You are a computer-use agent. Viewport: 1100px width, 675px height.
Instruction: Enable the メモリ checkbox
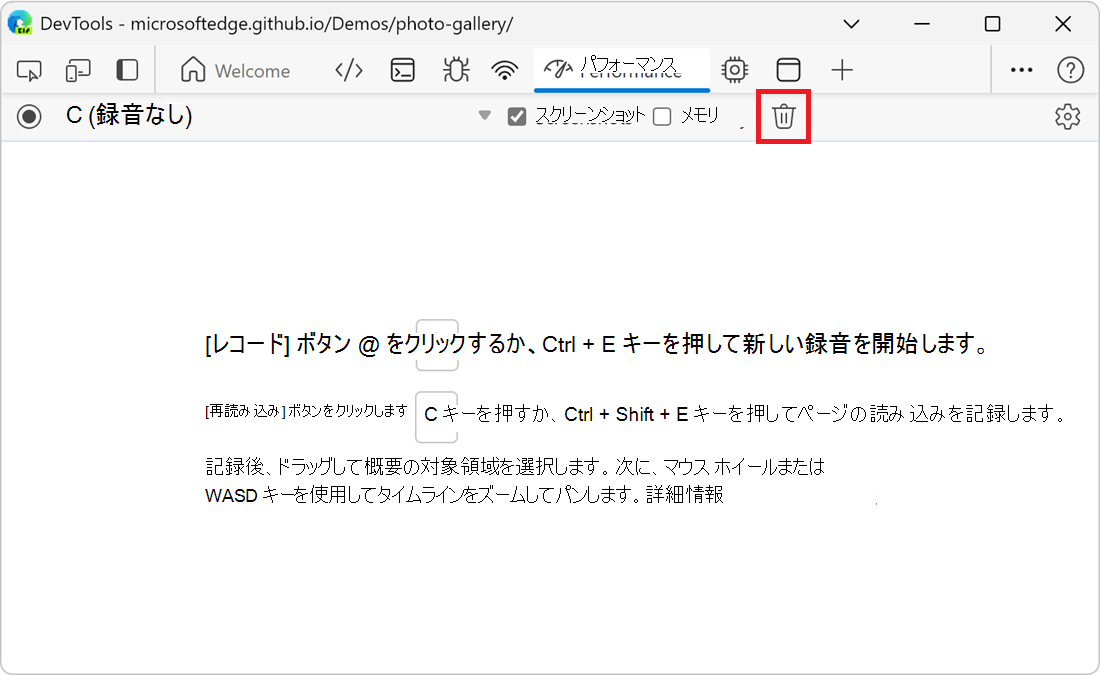coord(661,116)
